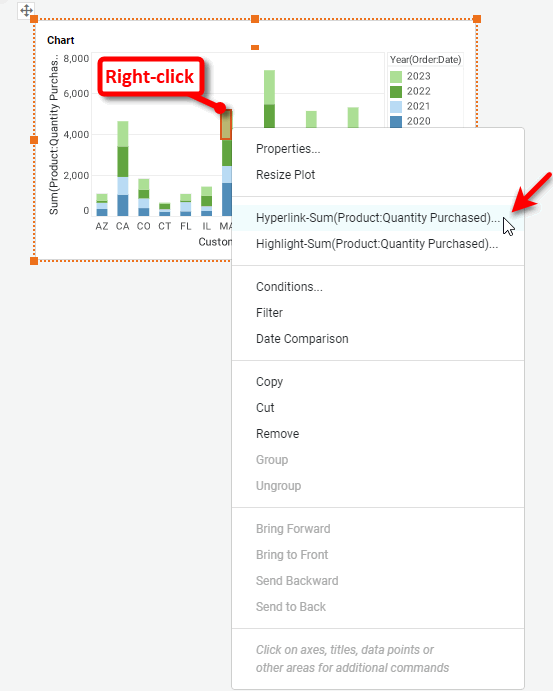Image resolution: width=553 pixels, height=691 pixels.
Task: Open the Properties... context menu entry
Action: 288,149
